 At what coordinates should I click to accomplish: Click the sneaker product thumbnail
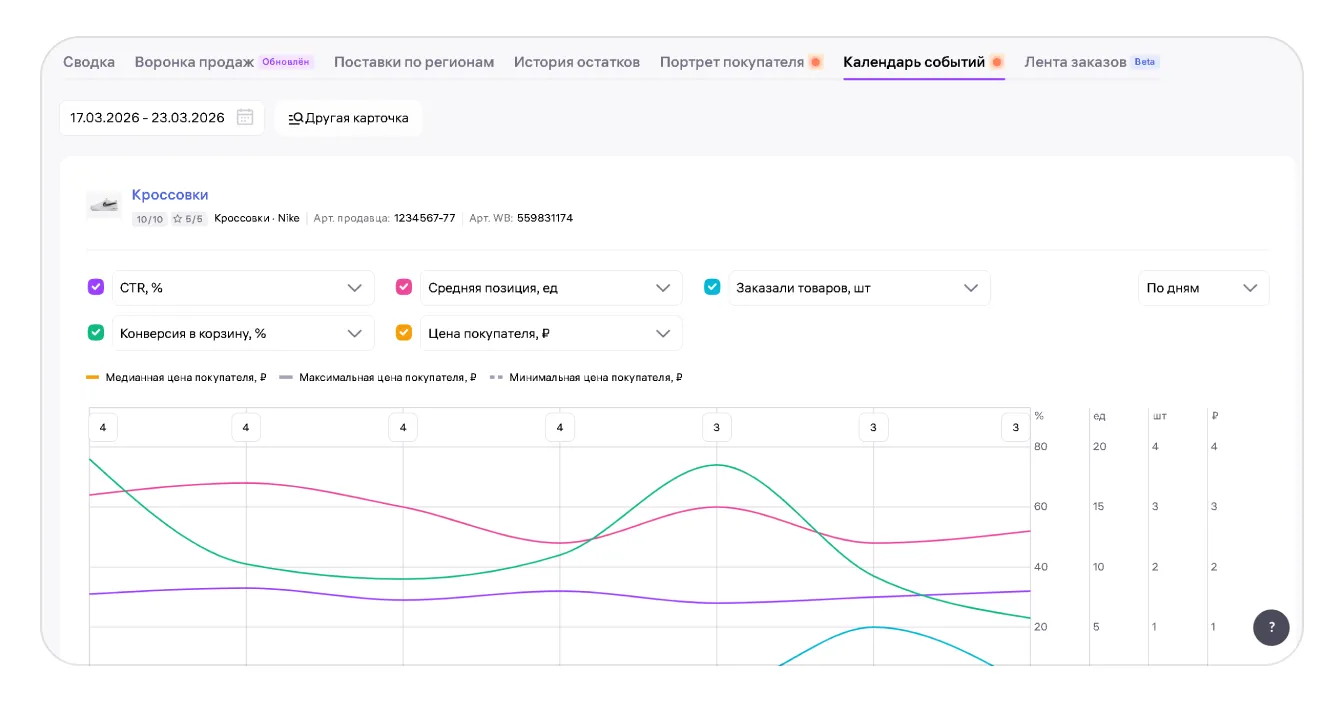pyautogui.click(x=104, y=205)
